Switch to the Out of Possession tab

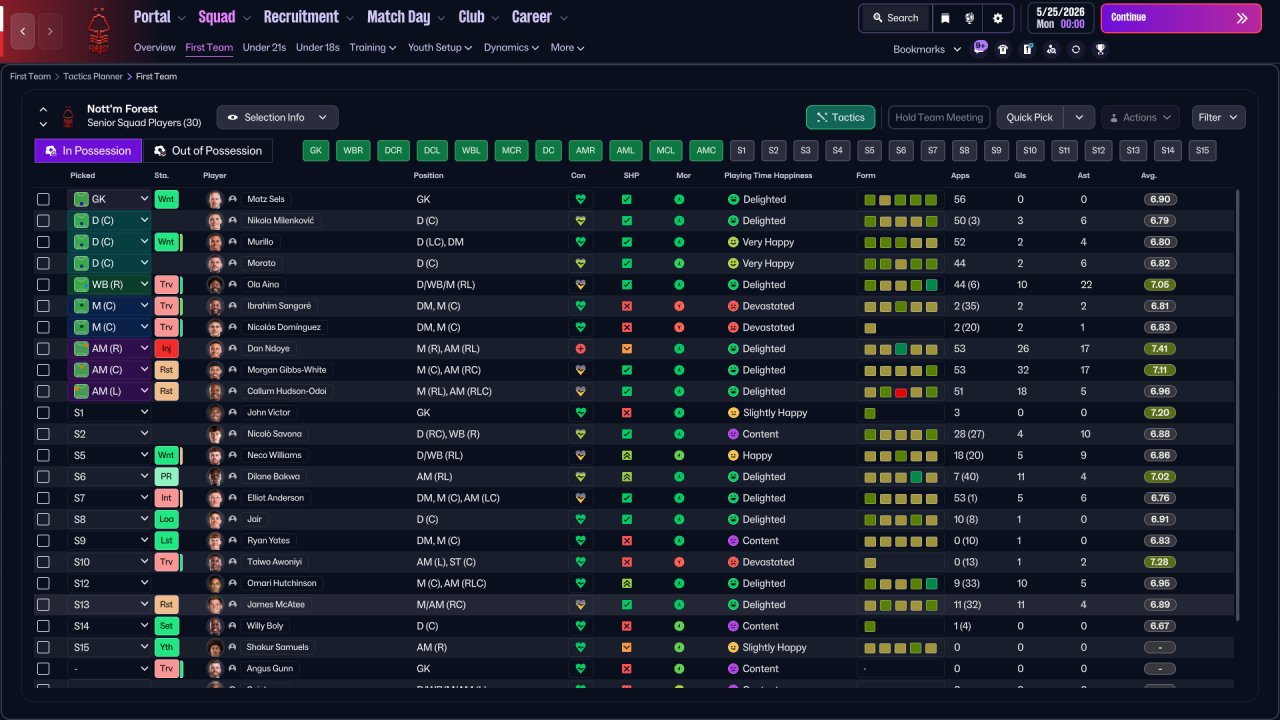[x=208, y=151]
